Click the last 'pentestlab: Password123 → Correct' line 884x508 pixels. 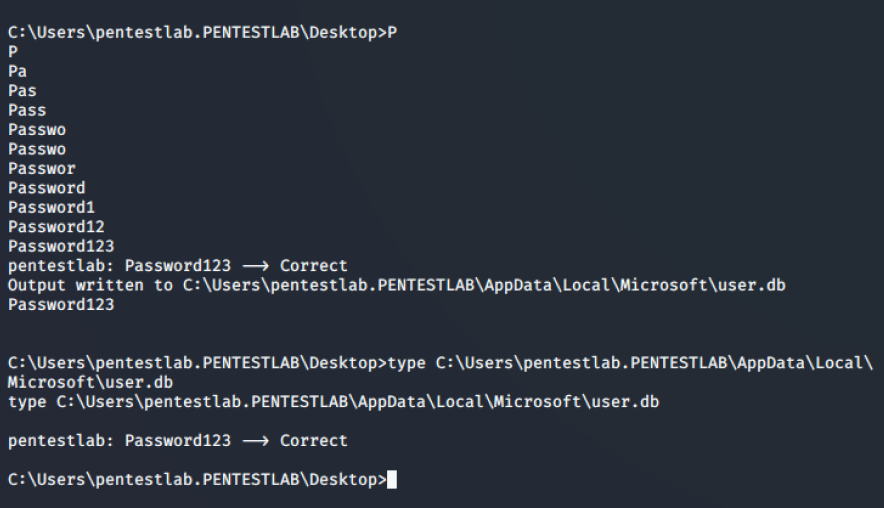click(178, 441)
